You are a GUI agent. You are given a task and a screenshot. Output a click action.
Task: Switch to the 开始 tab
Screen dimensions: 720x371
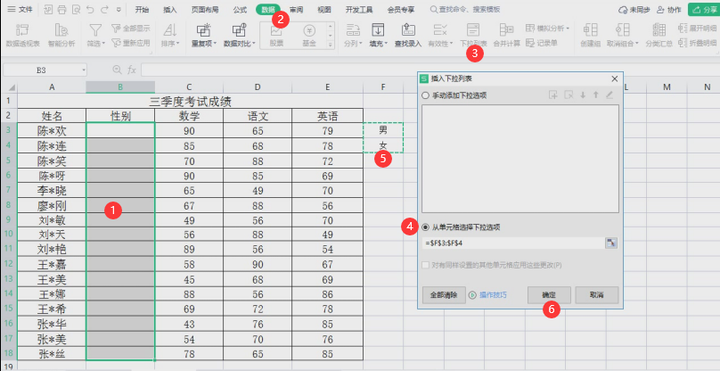click(142, 9)
